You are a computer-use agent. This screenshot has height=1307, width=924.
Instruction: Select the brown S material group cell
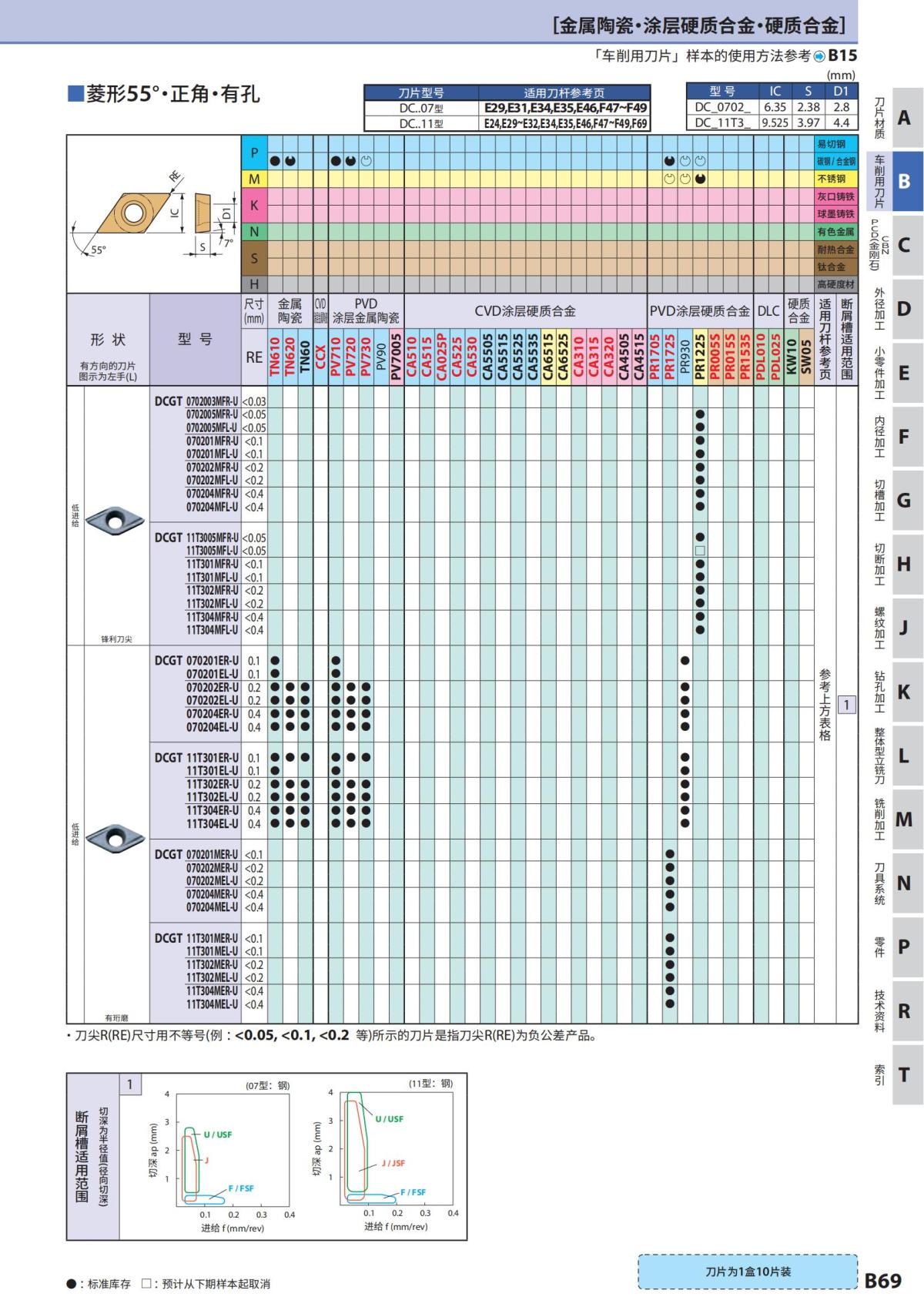coord(254,258)
